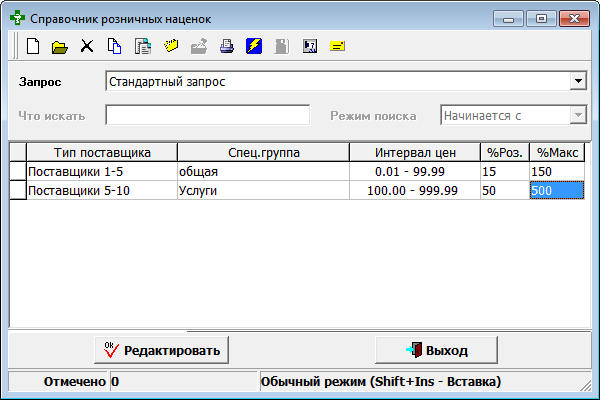Click the %Роз. value 15
Screen dimensions: 600x400
click(x=505, y=171)
